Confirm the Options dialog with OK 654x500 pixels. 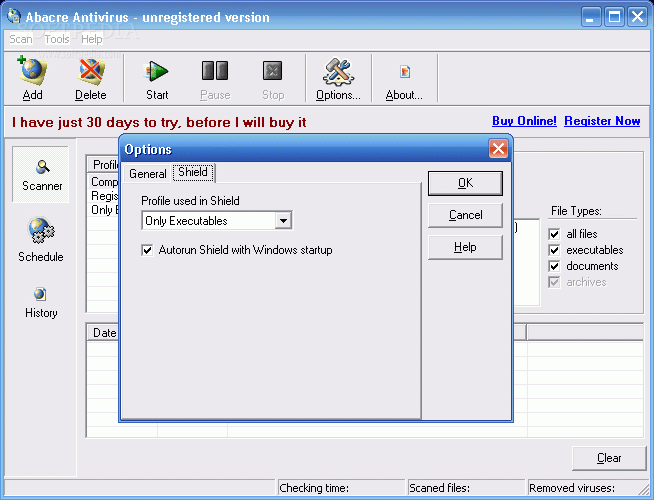[465, 183]
